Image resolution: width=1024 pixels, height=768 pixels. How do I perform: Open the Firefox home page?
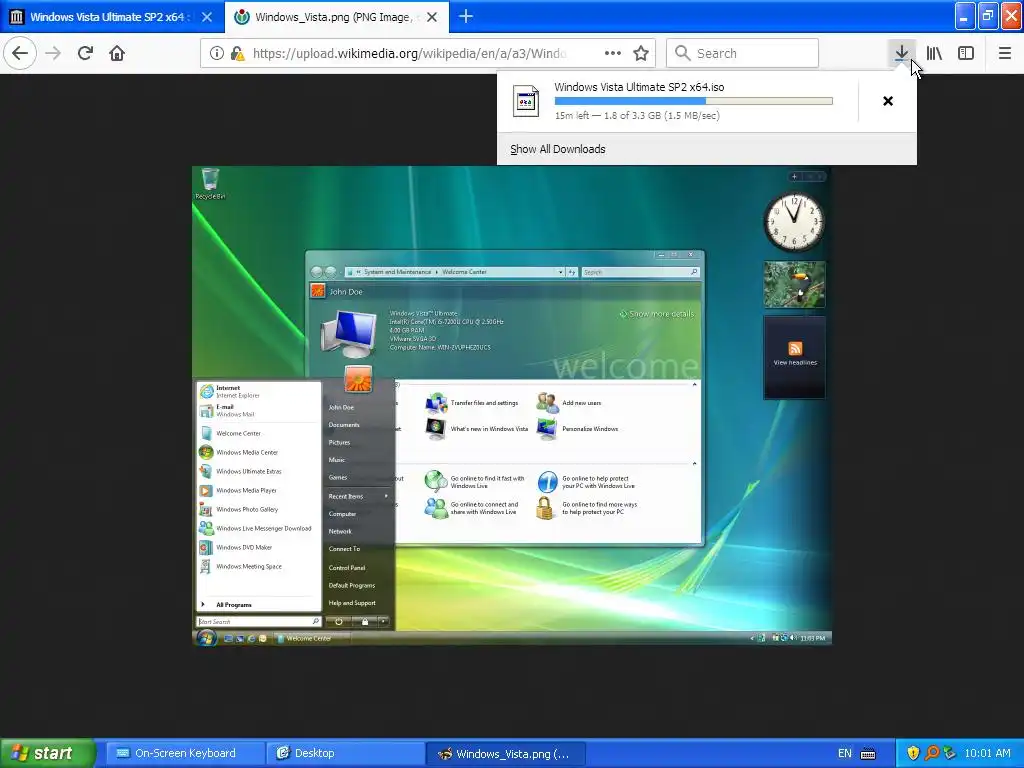[x=117, y=53]
